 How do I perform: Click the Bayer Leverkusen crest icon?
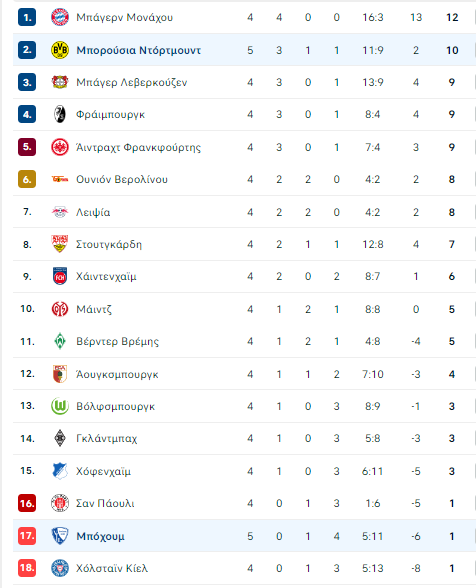pyautogui.click(x=60, y=82)
